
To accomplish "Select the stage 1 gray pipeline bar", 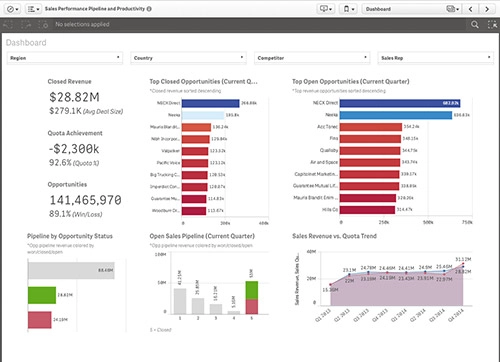I will click(180, 301).
